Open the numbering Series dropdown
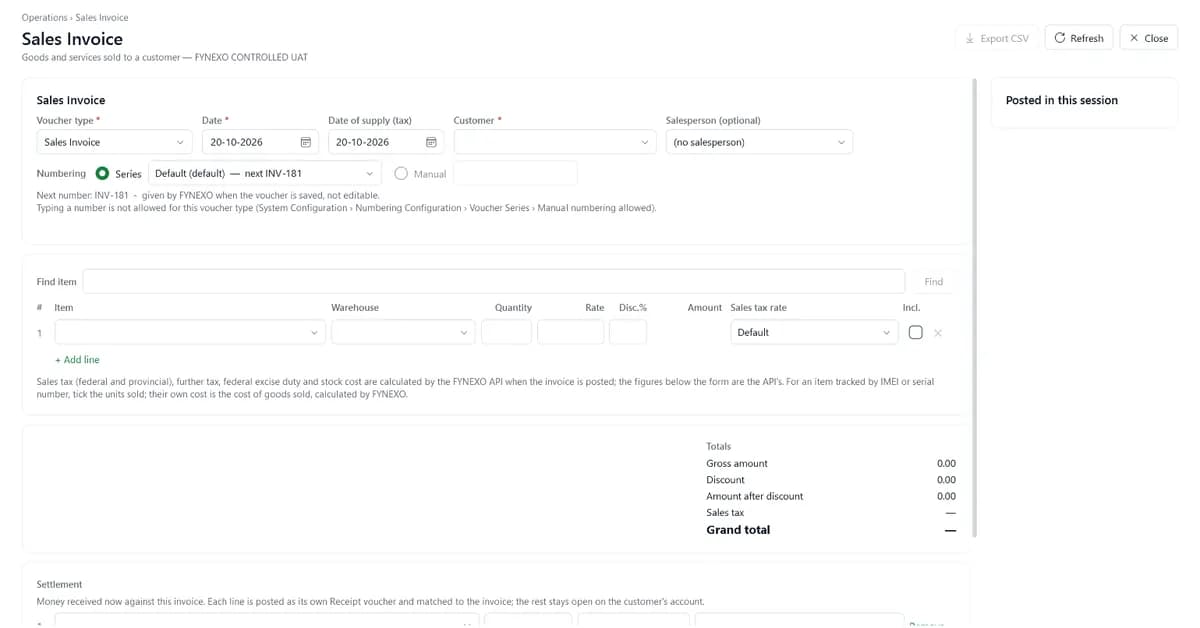Screen dimensions: 1200x628 (264, 173)
